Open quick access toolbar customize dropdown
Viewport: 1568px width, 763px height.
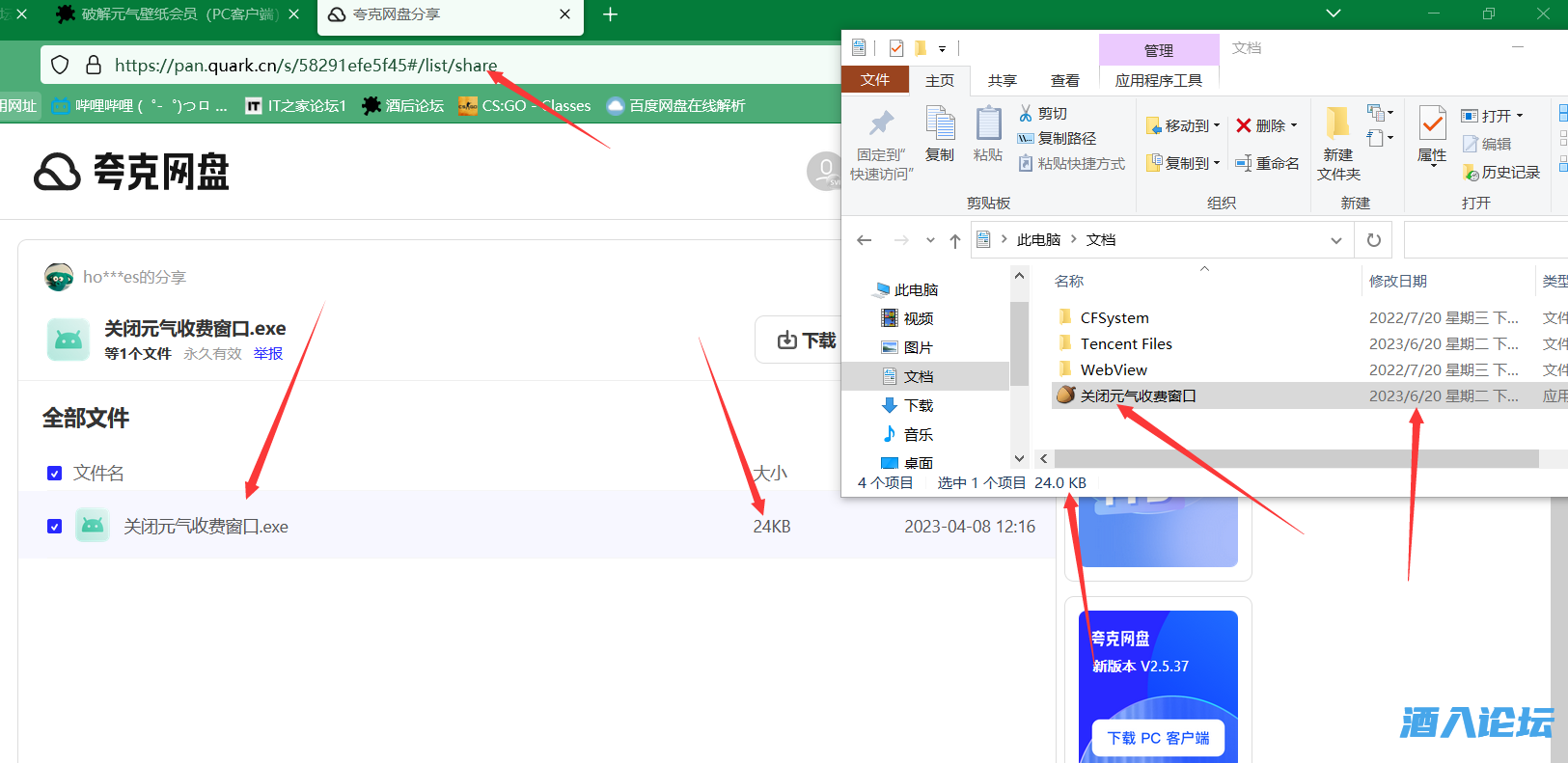(x=943, y=48)
